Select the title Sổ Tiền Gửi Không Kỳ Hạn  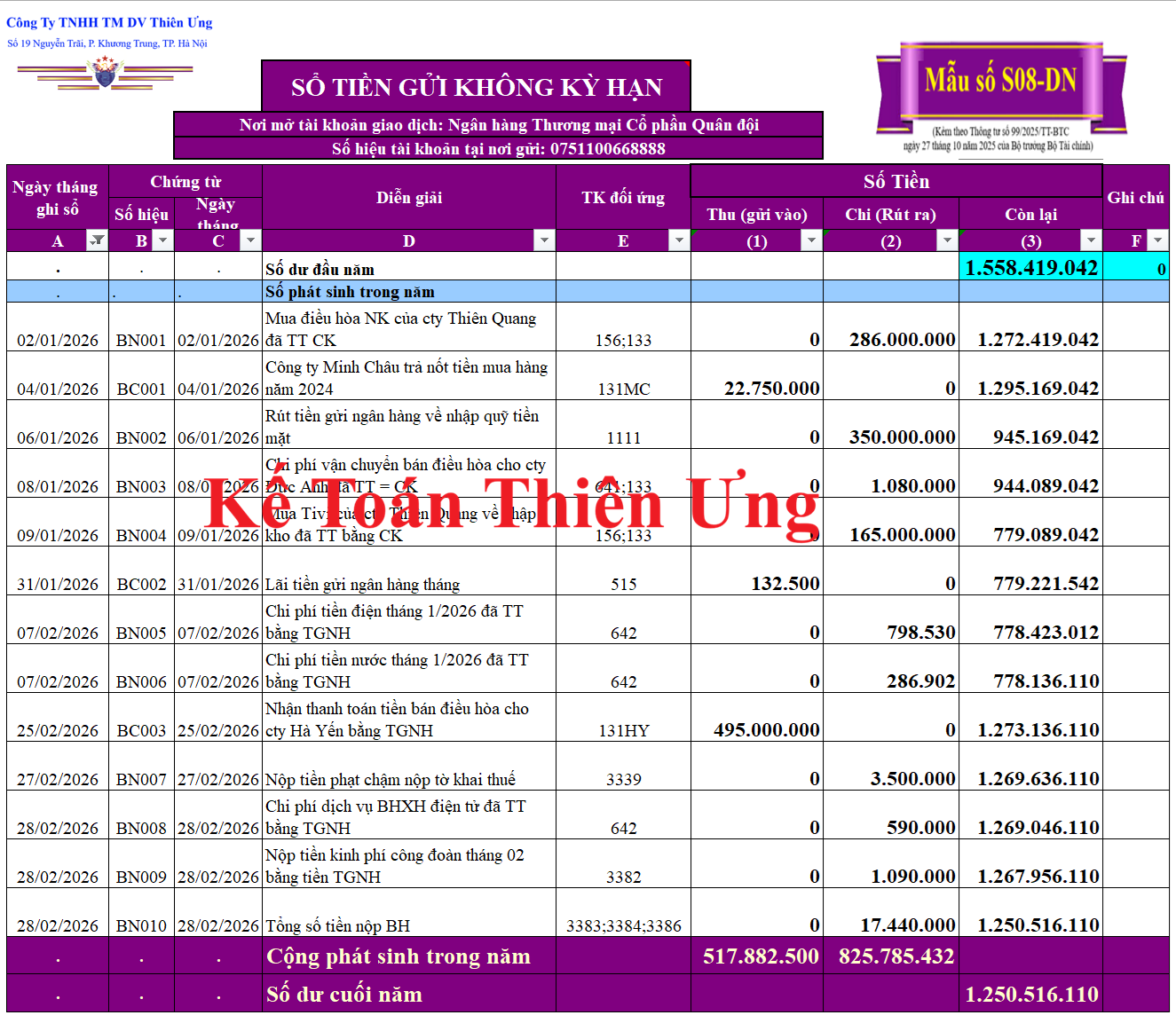coord(477,87)
